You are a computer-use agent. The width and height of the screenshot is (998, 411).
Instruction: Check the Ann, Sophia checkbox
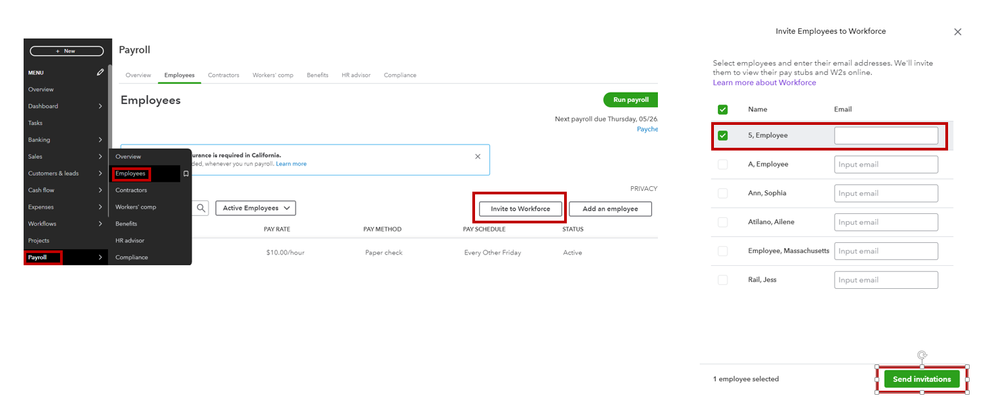[x=722, y=193]
